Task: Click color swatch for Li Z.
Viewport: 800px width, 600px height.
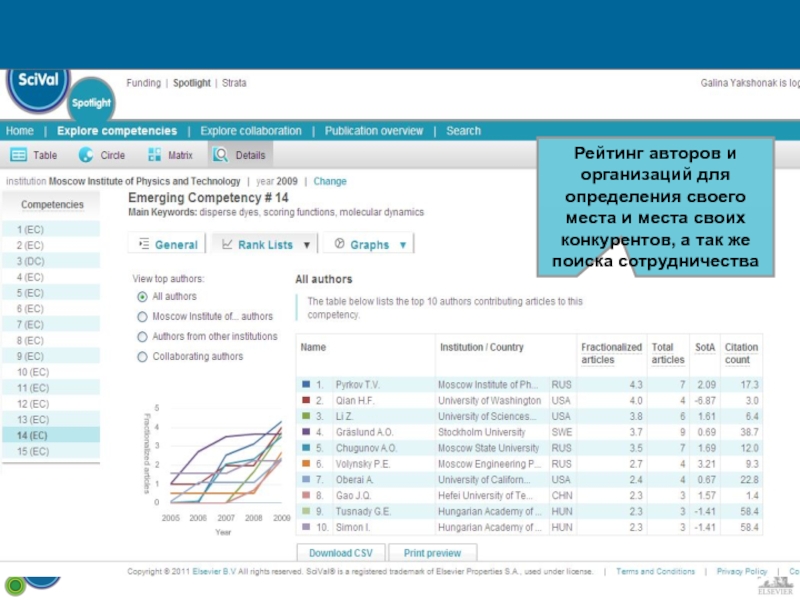Action: [x=306, y=415]
